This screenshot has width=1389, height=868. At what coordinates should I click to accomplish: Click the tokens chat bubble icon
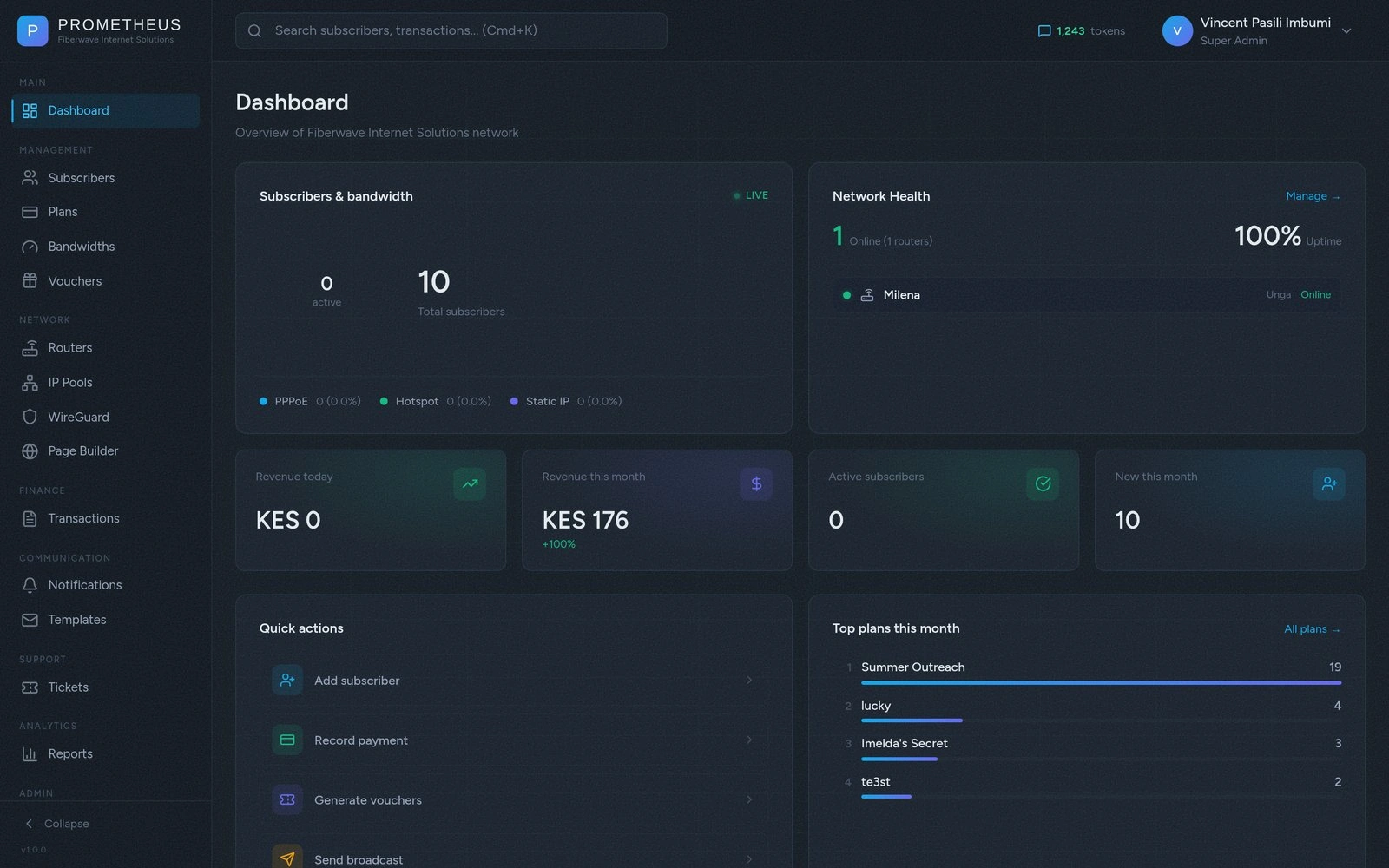click(1043, 31)
